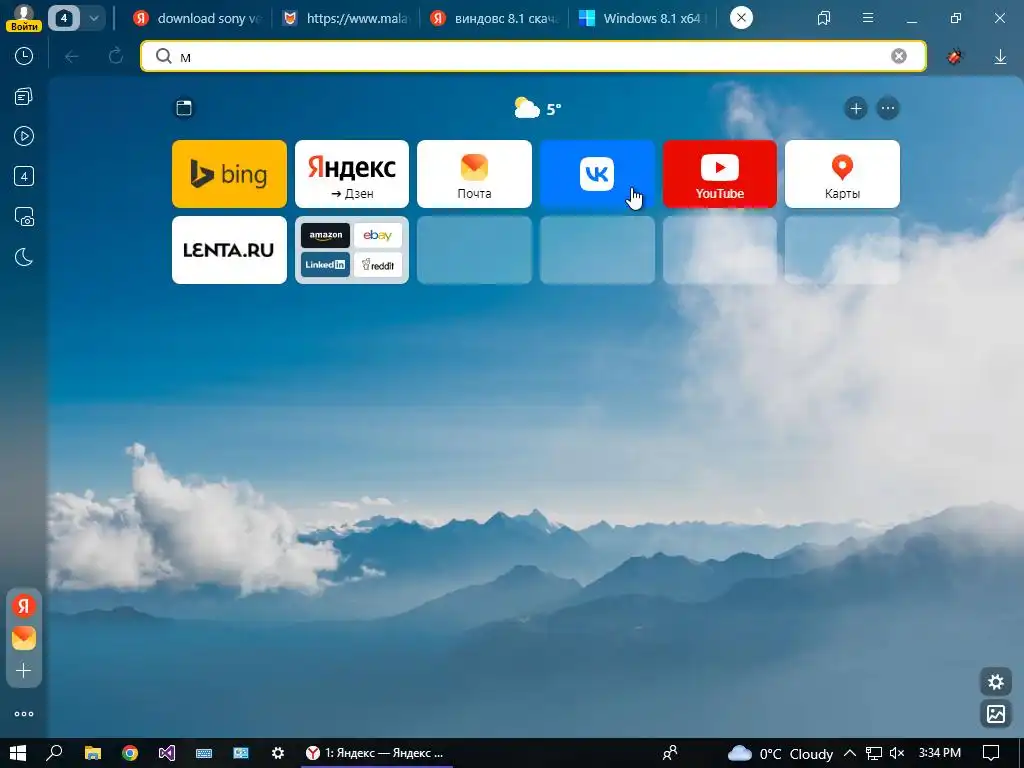Screen dimensions: 1024x768
Task: Switch to the 'https://www.mala' tab
Action: coord(345,18)
